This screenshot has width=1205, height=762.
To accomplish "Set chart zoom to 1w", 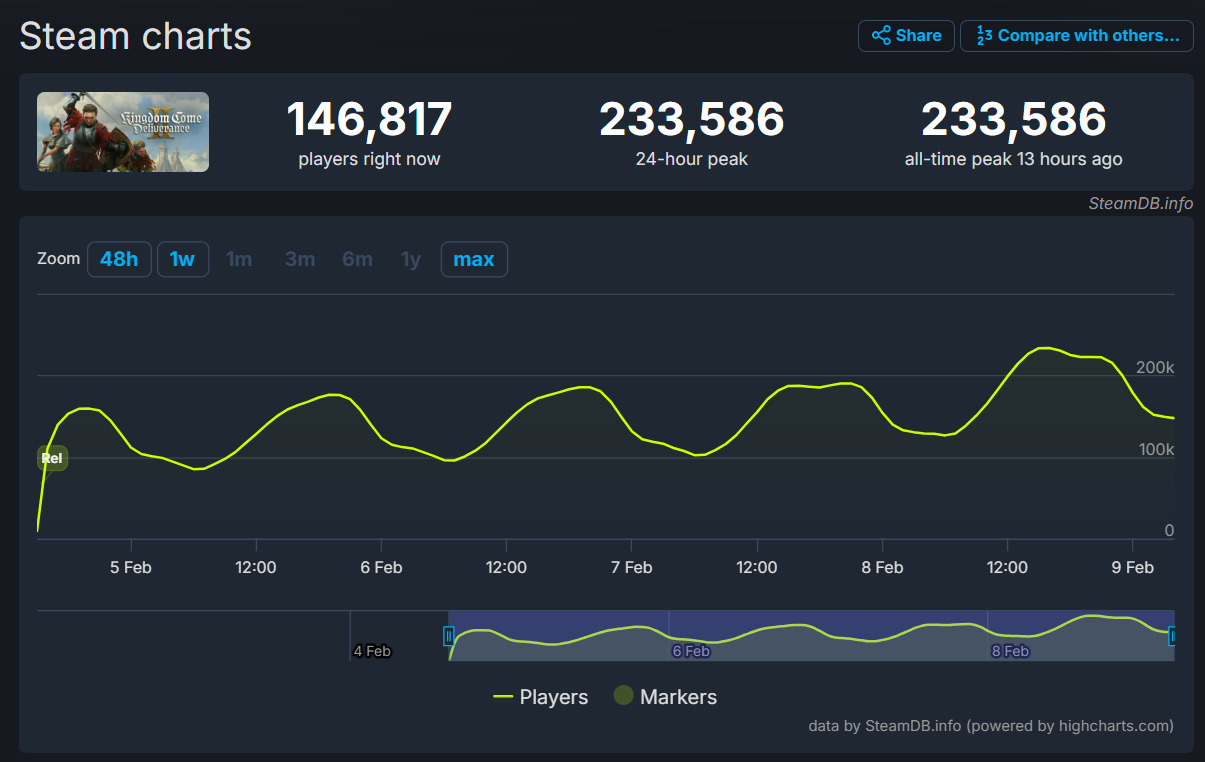I will point(183,260).
